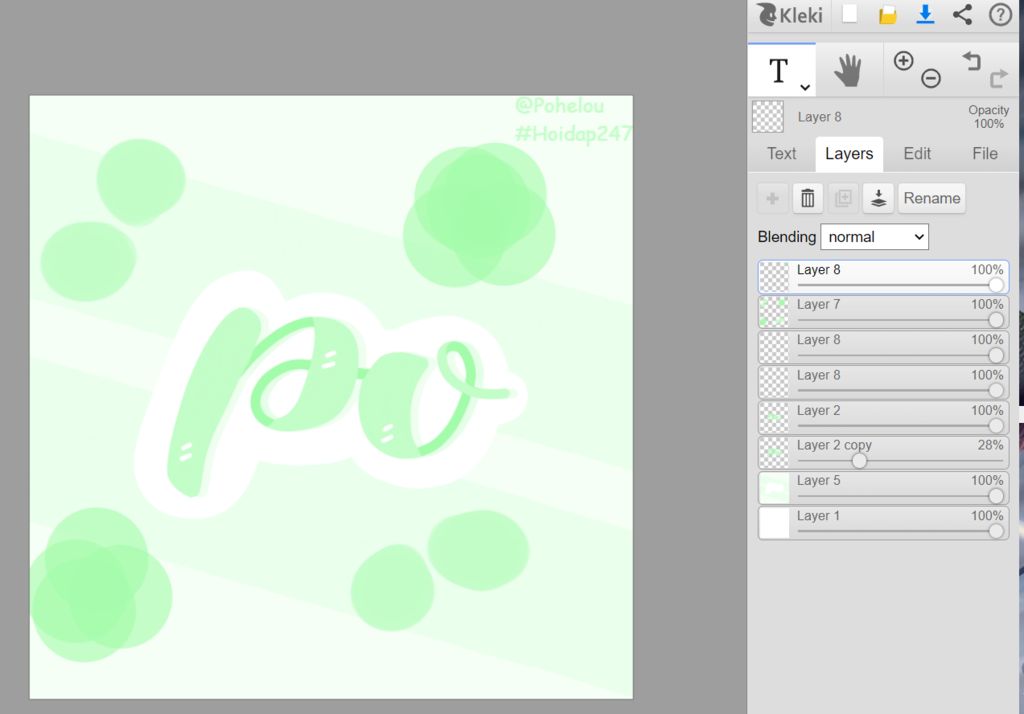
Task: Expand the tool chooser chevron
Action: [x=805, y=87]
